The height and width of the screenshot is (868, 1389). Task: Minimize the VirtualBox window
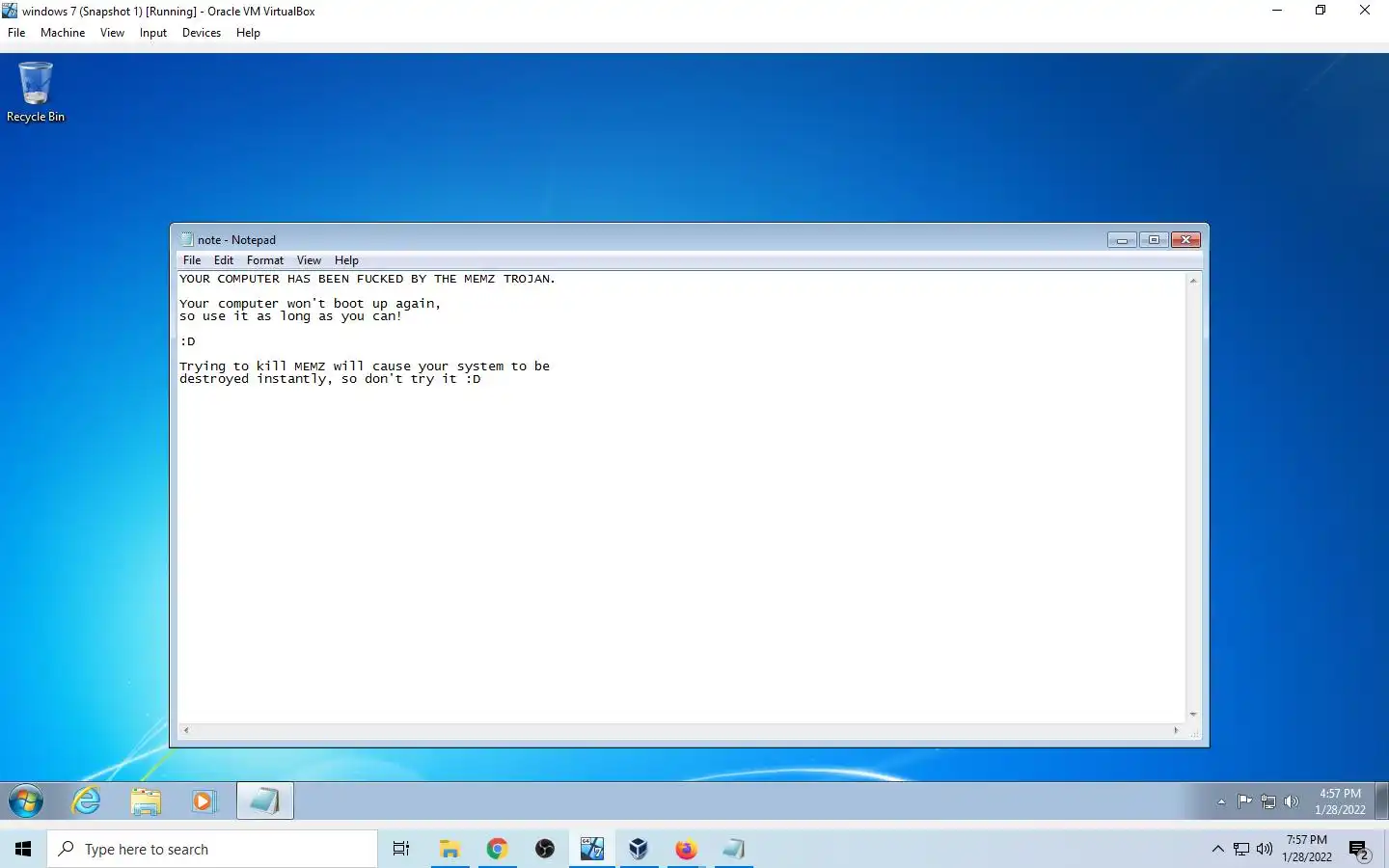pos(1277,11)
